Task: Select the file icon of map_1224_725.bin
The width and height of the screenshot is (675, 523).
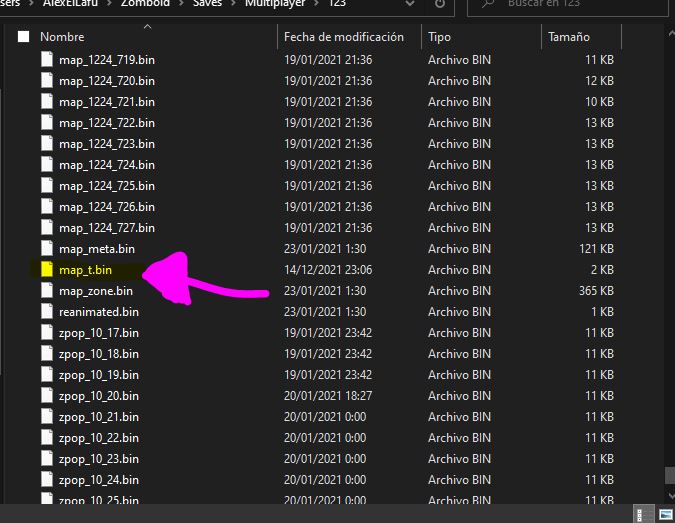Action: click(x=47, y=186)
